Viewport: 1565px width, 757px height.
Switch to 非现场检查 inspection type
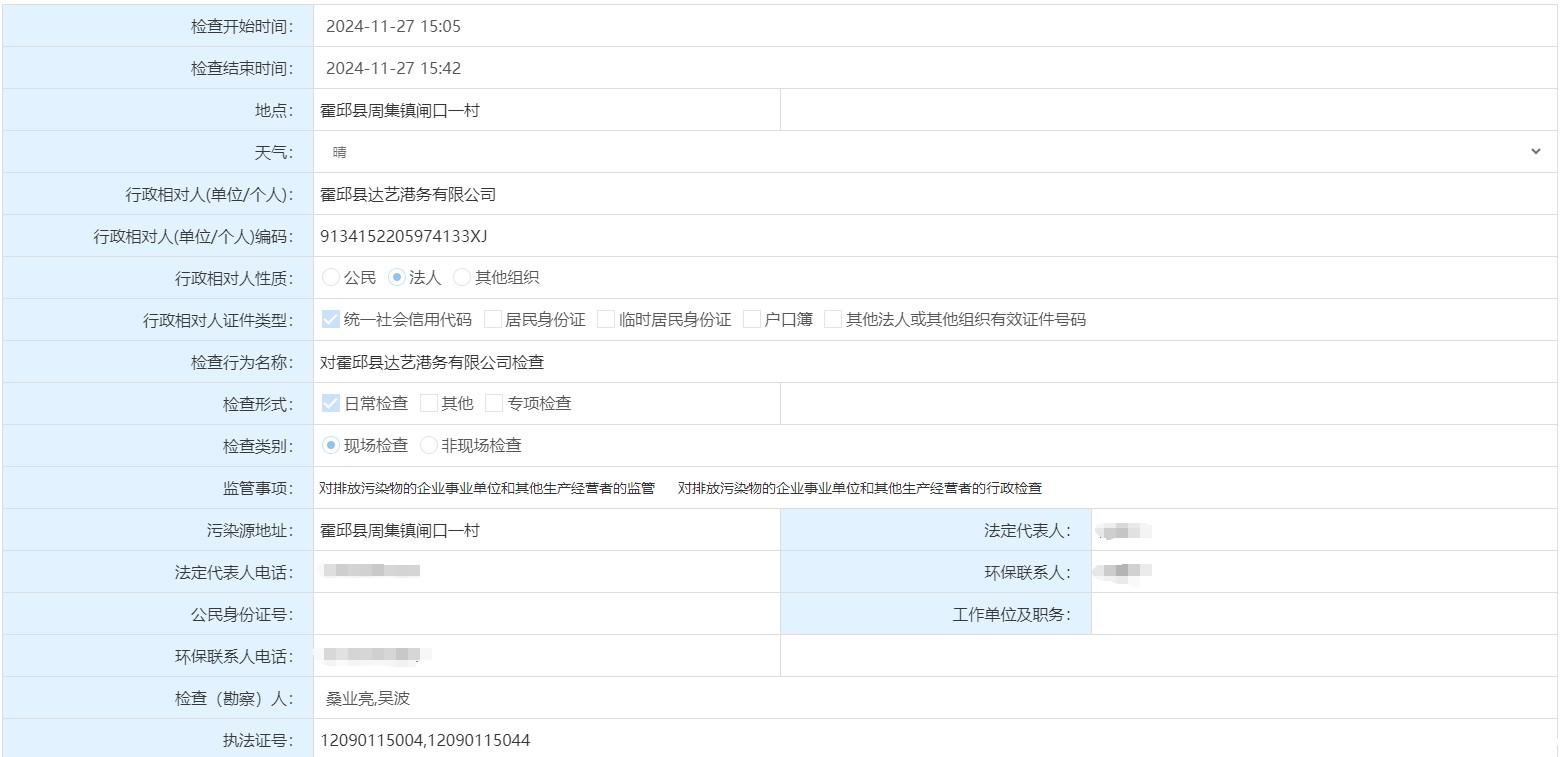429,446
